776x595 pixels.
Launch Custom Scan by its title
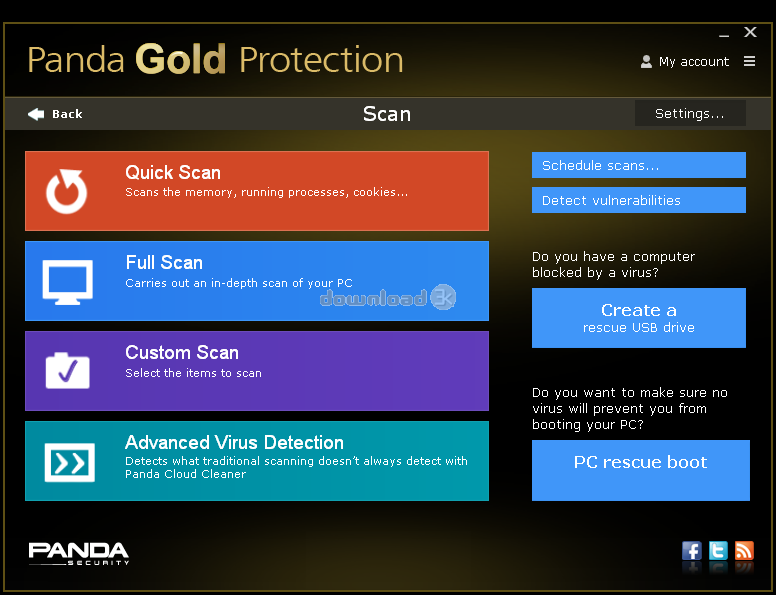click(x=182, y=352)
